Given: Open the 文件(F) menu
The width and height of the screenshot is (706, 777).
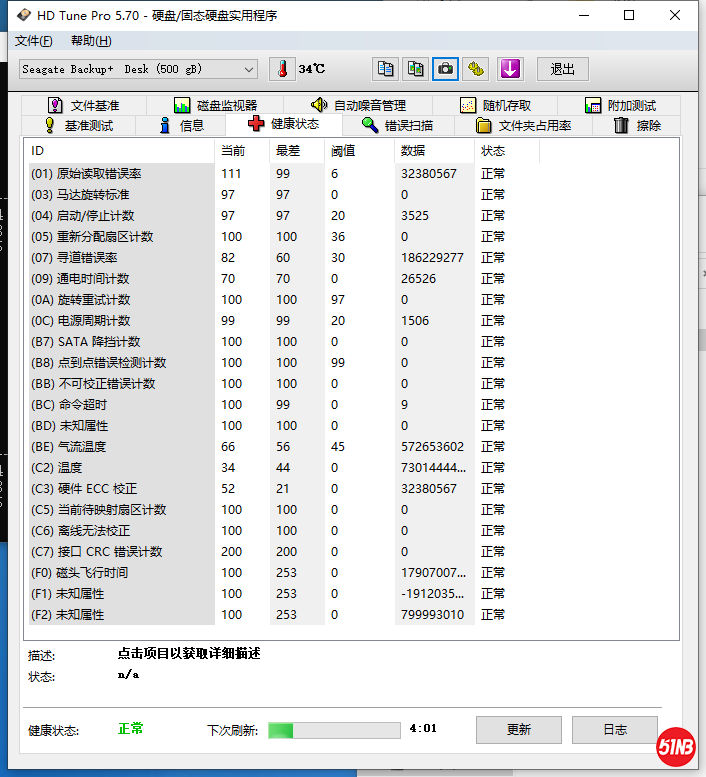Looking at the screenshot, I should click(33, 41).
